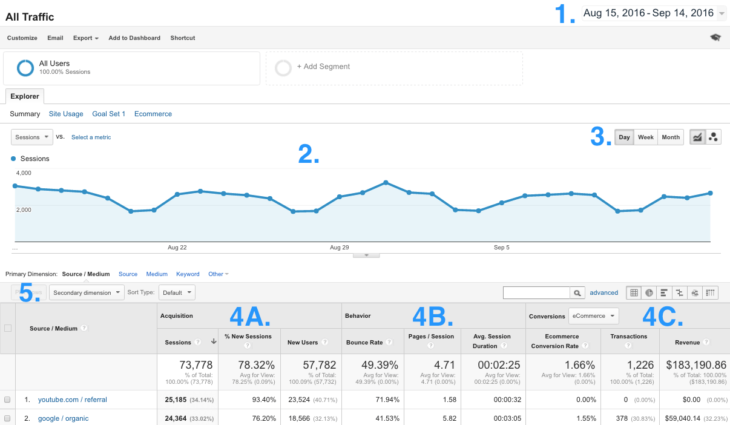730x425 pixels.
Task: Switch to the Site Usage view
Action: click(66, 114)
